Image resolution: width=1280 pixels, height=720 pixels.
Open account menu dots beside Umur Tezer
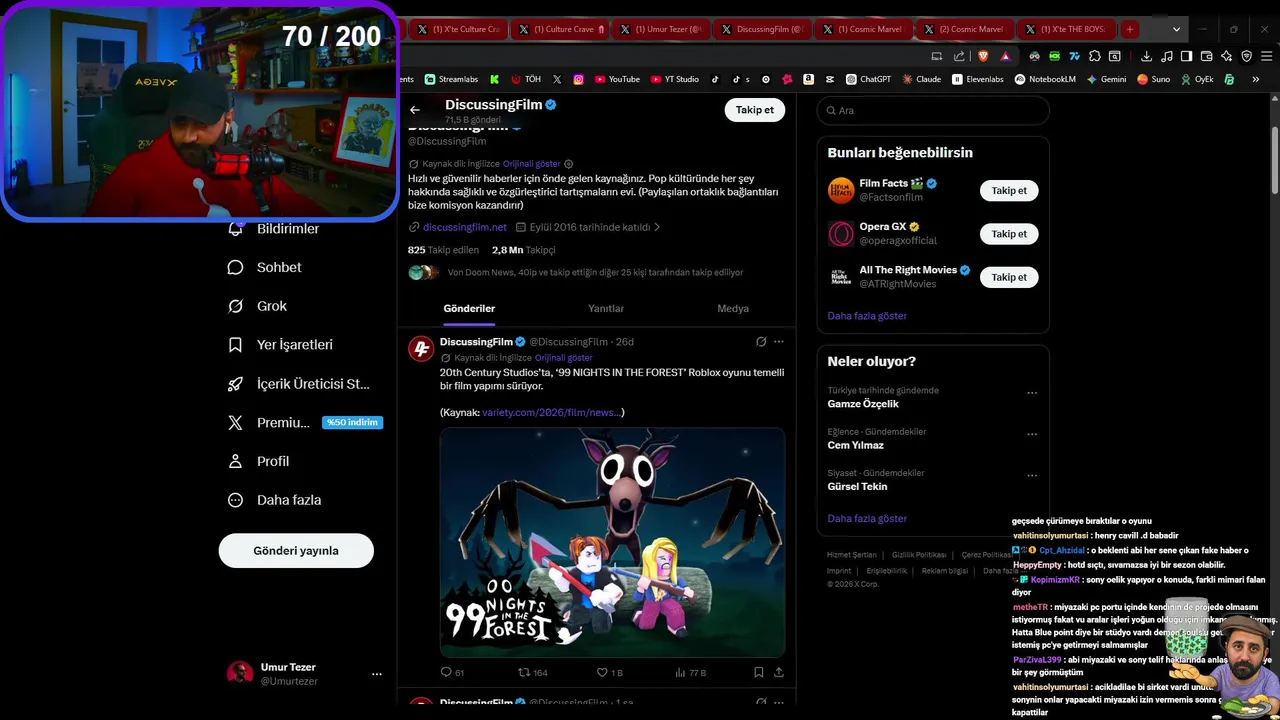[377, 674]
